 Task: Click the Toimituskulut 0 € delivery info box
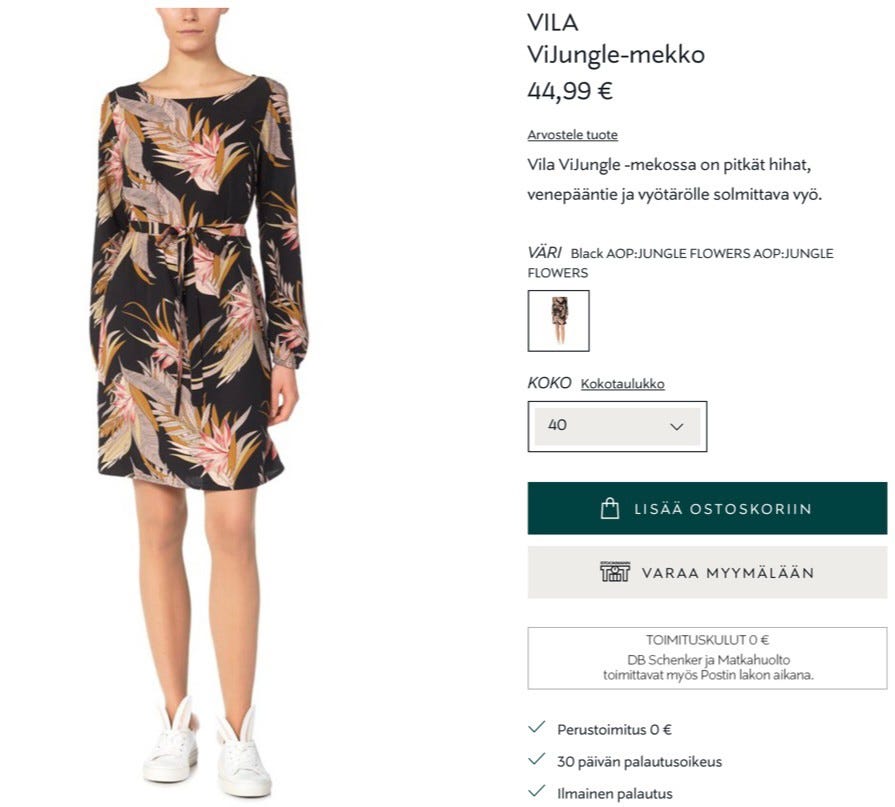[707, 658]
